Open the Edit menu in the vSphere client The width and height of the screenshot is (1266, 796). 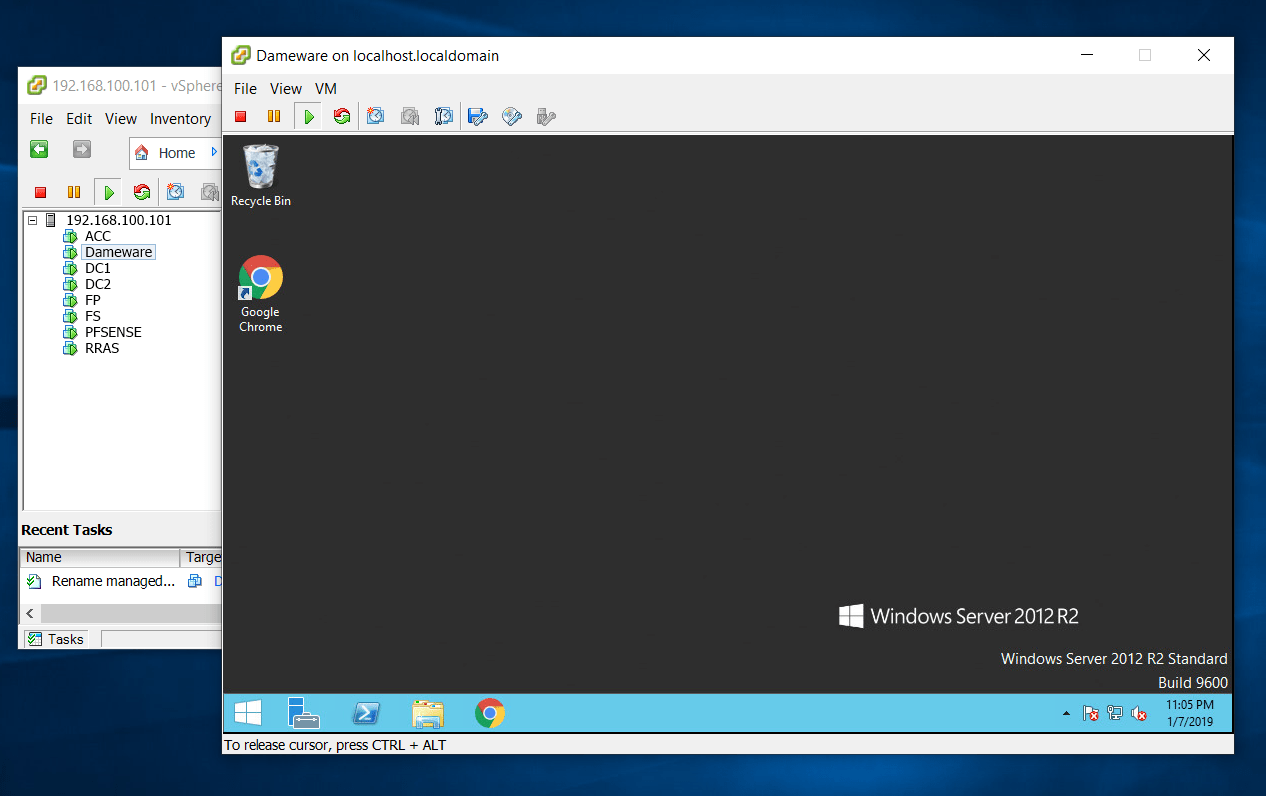(79, 118)
